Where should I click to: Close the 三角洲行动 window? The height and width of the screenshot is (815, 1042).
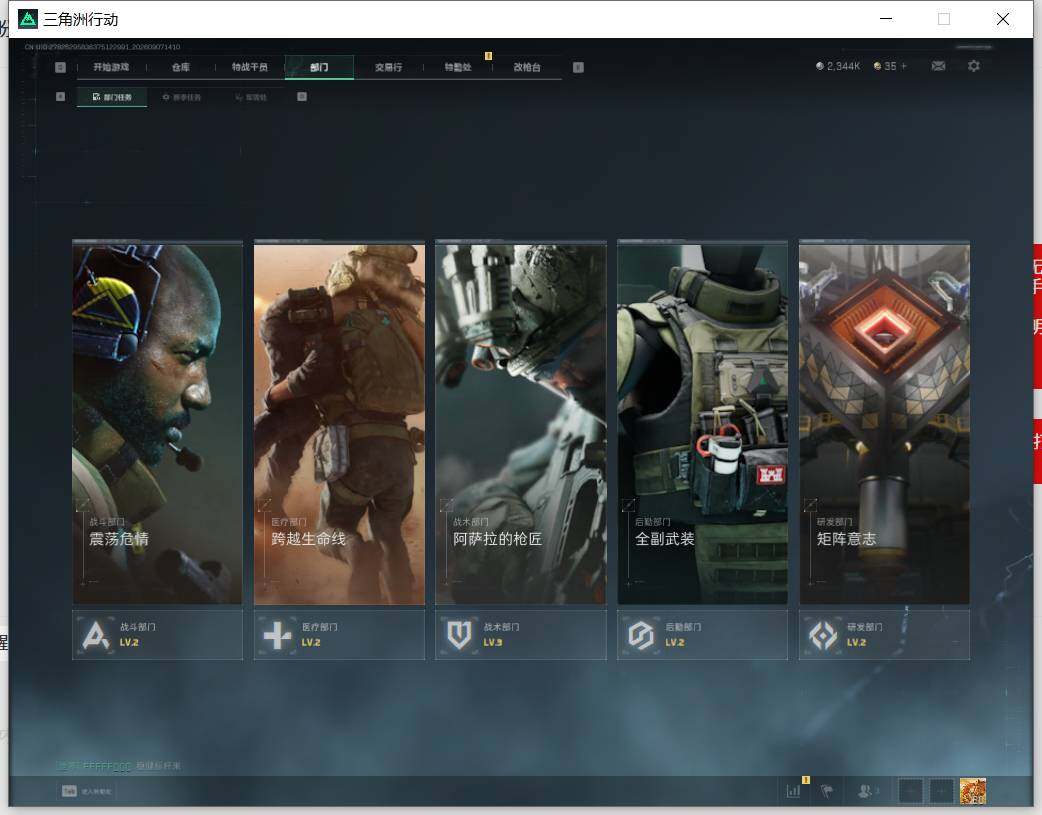[1003, 19]
